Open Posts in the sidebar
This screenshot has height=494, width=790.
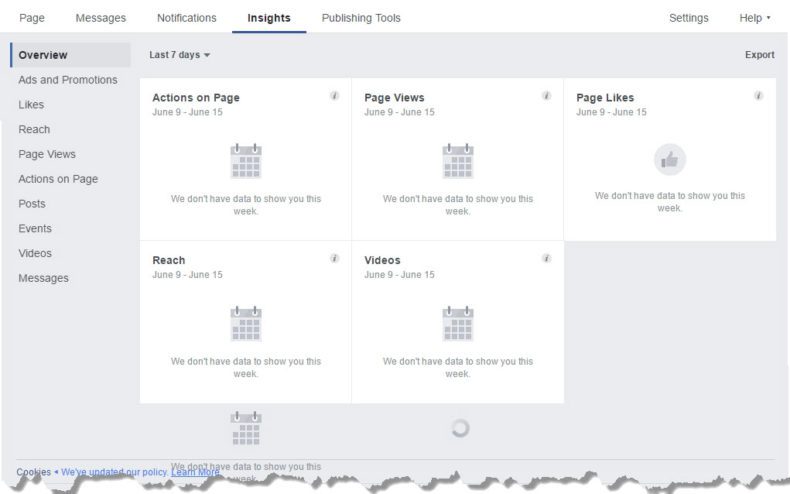(32, 203)
